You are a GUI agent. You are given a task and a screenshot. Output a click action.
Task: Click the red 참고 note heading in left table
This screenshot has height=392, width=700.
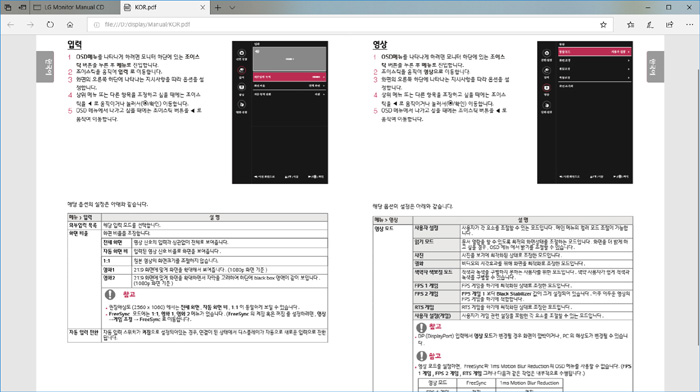click(129, 295)
